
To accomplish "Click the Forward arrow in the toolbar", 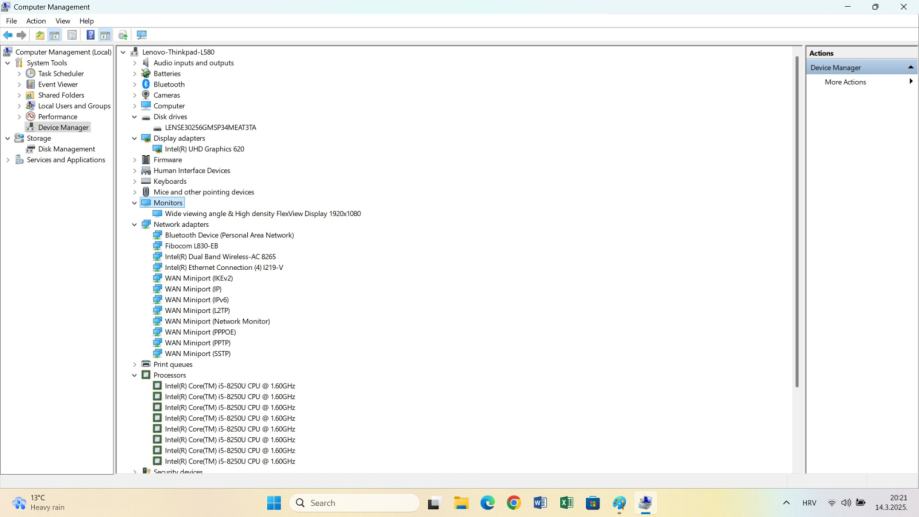I will pyautogui.click(x=22, y=35).
